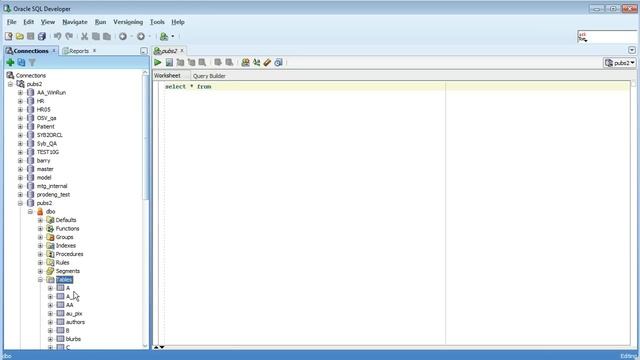This screenshot has height=360, width=640.
Task: Click the Copy toolbar icon
Action: (96, 36)
